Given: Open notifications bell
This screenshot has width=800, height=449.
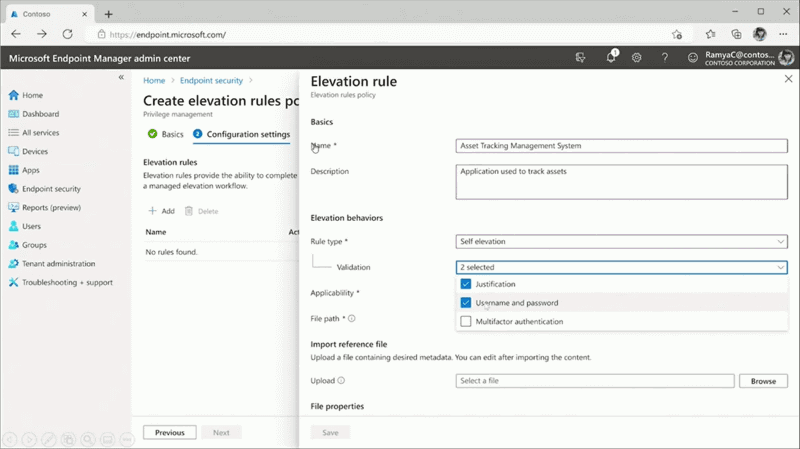Looking at the screenshot, I should [x=611, y=58].
